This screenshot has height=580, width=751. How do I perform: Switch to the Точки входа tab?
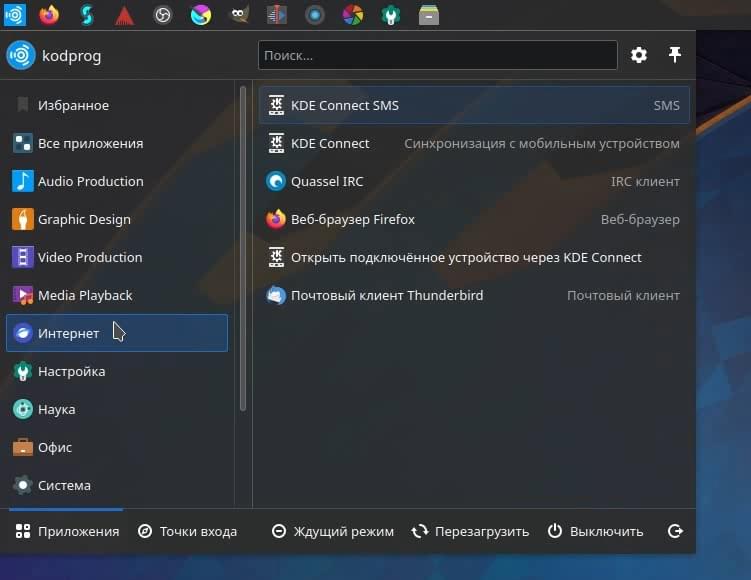click(x=187, y=531)
